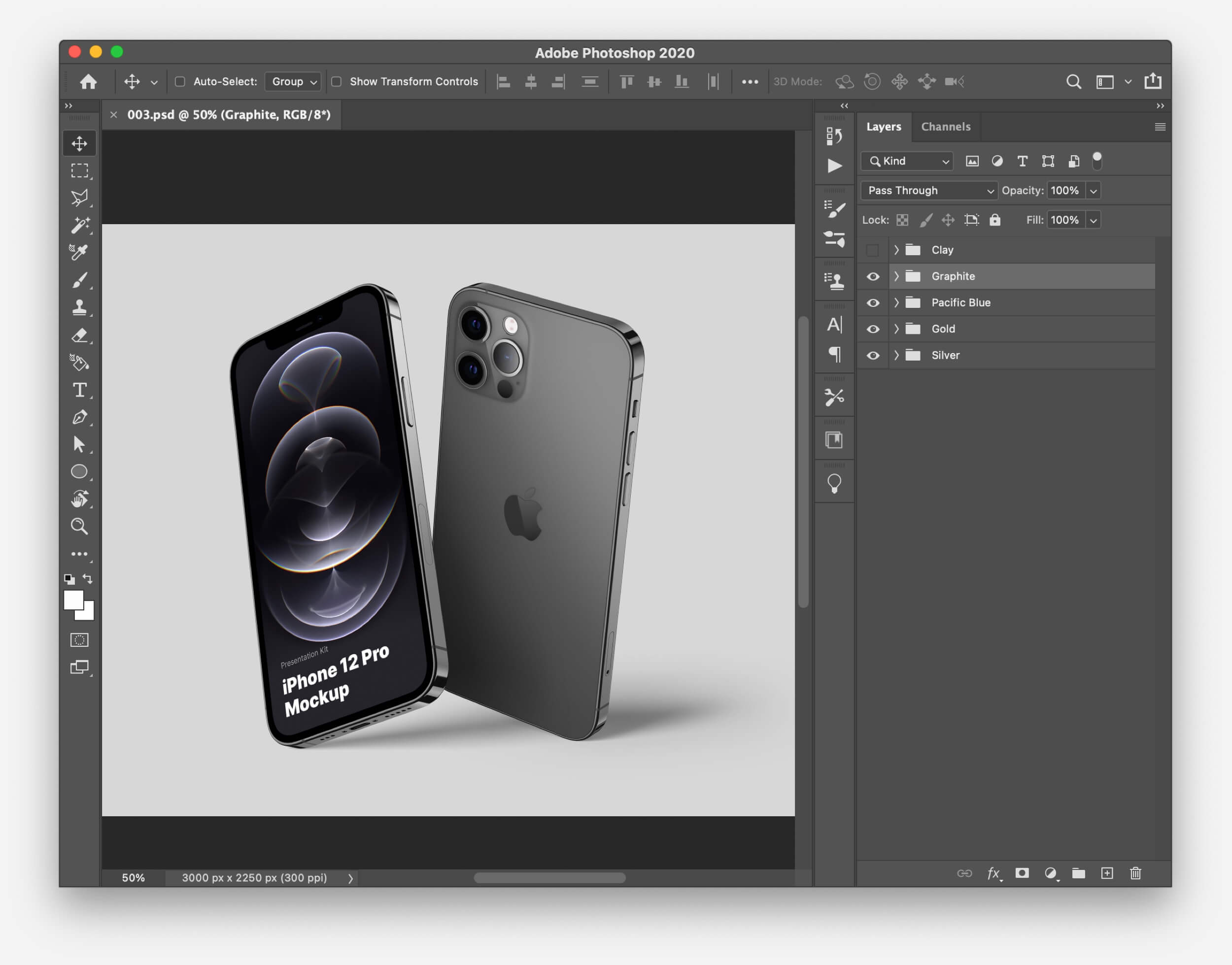The image size is (1232, 965).
Task: Open the Learn lightbulb panel
Action: pyautogui.click(x=834, y=484)
